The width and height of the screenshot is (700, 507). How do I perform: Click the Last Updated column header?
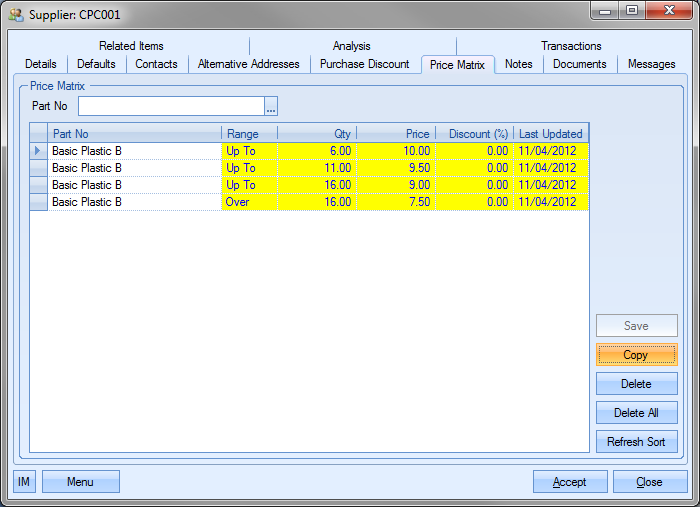pyautogui.click(x=551, y=133)
